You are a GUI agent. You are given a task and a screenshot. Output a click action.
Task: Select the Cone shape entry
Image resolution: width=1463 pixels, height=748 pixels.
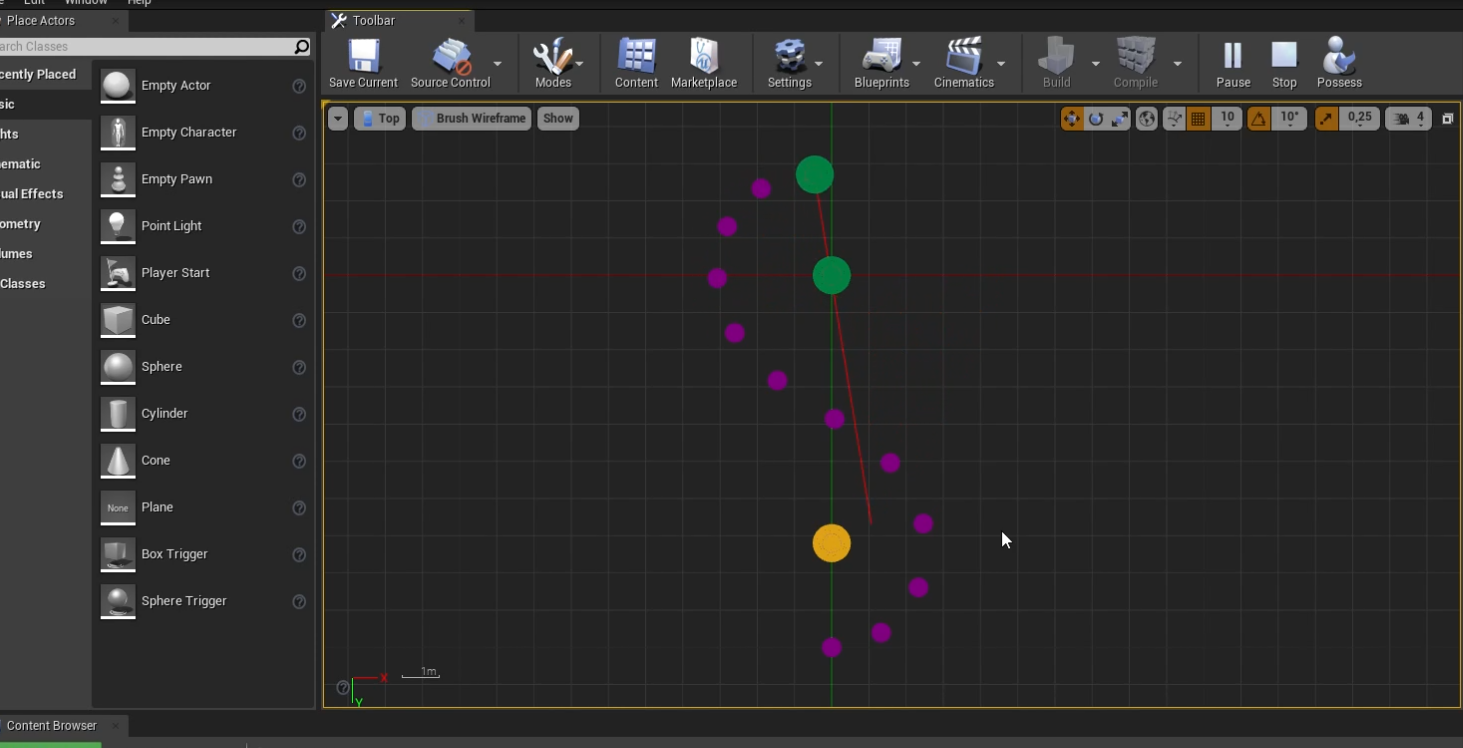(203, 461)
